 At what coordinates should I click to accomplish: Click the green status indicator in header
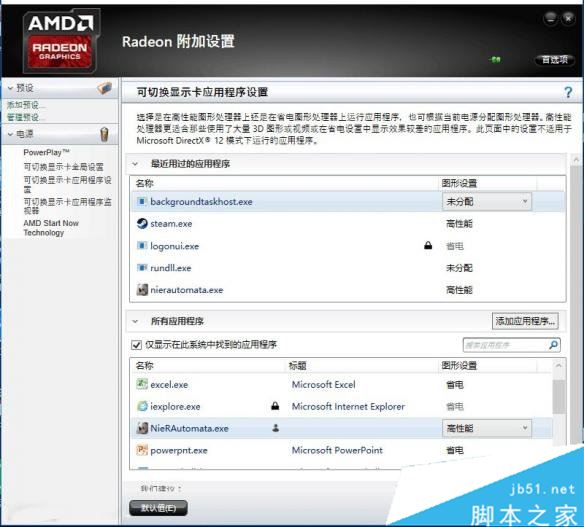tap(495, 60)
